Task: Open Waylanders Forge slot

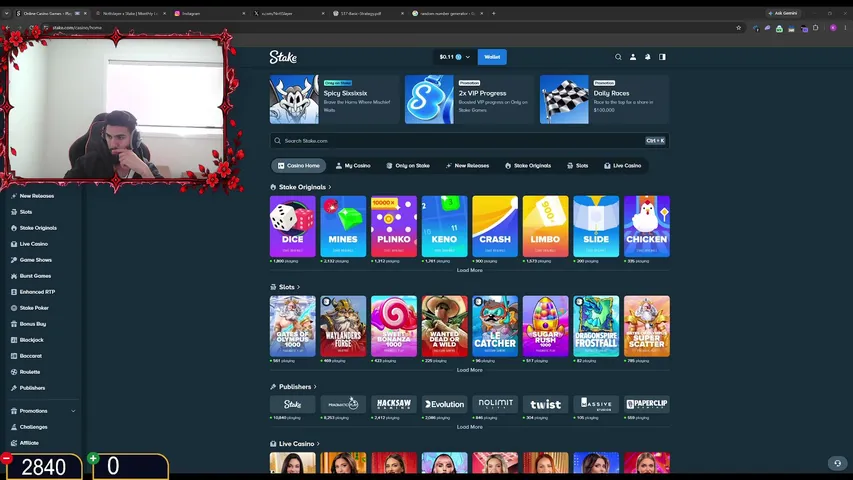Action: point(343,327)
